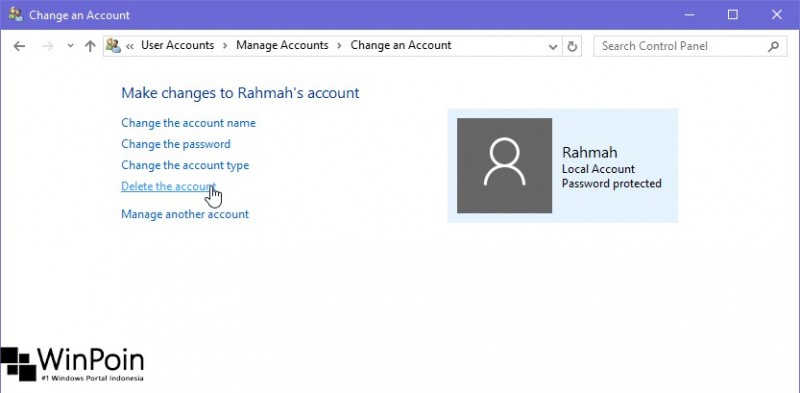The width and height of the screenshot is (800, 393).
Task: Open the recent locations dropdown arrow
Action: [x=70, y=46]
